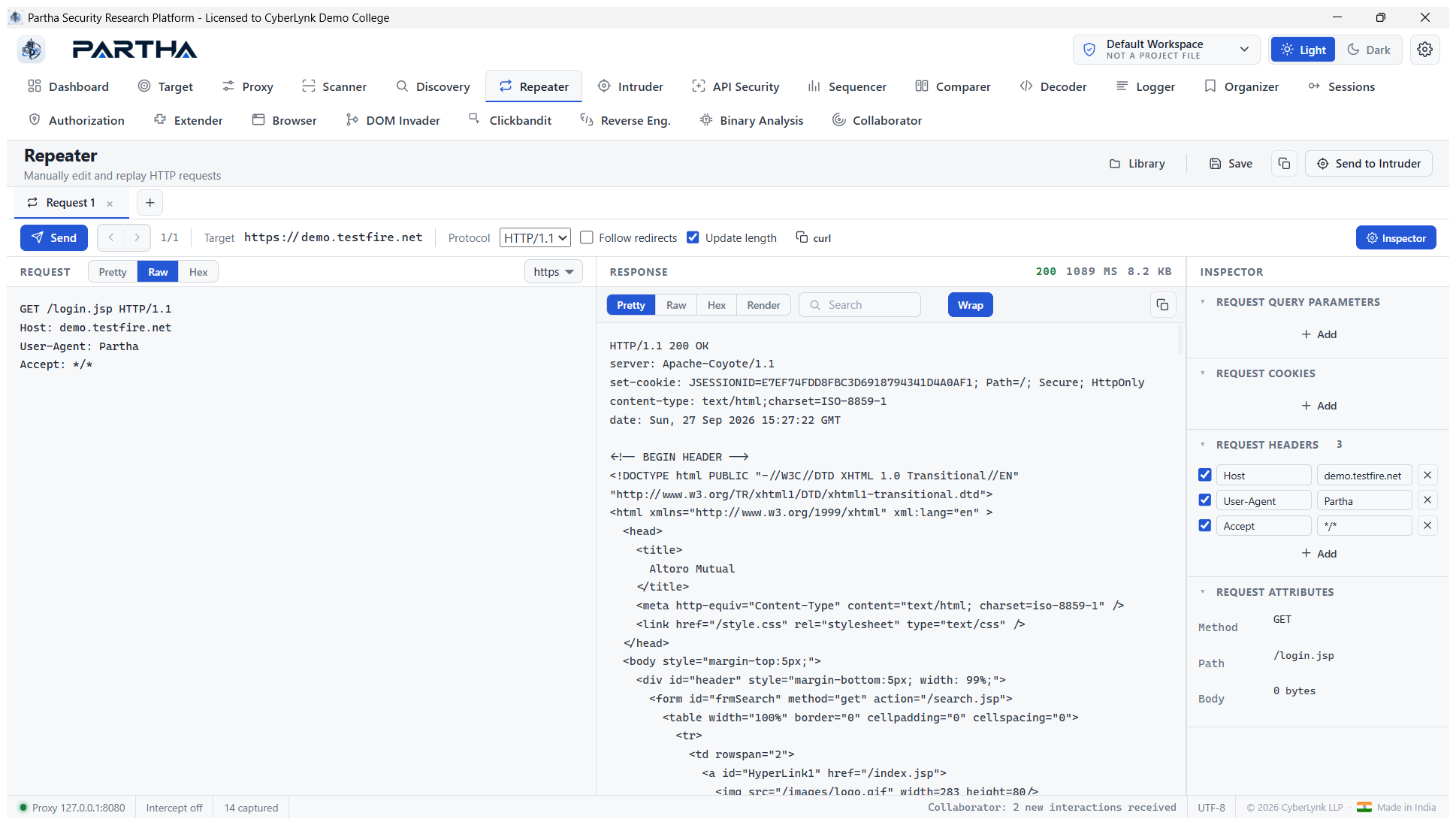This screenshot has height=825, width=1456.
Task: Edit the User-Agent header name field
Action: click(1264, 501)
